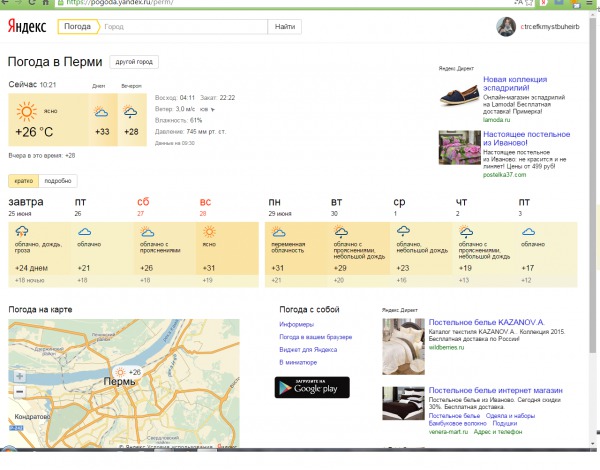
Task: Open Настоящее постельное из Иваново ad link
Action: (x=526, y=138)
